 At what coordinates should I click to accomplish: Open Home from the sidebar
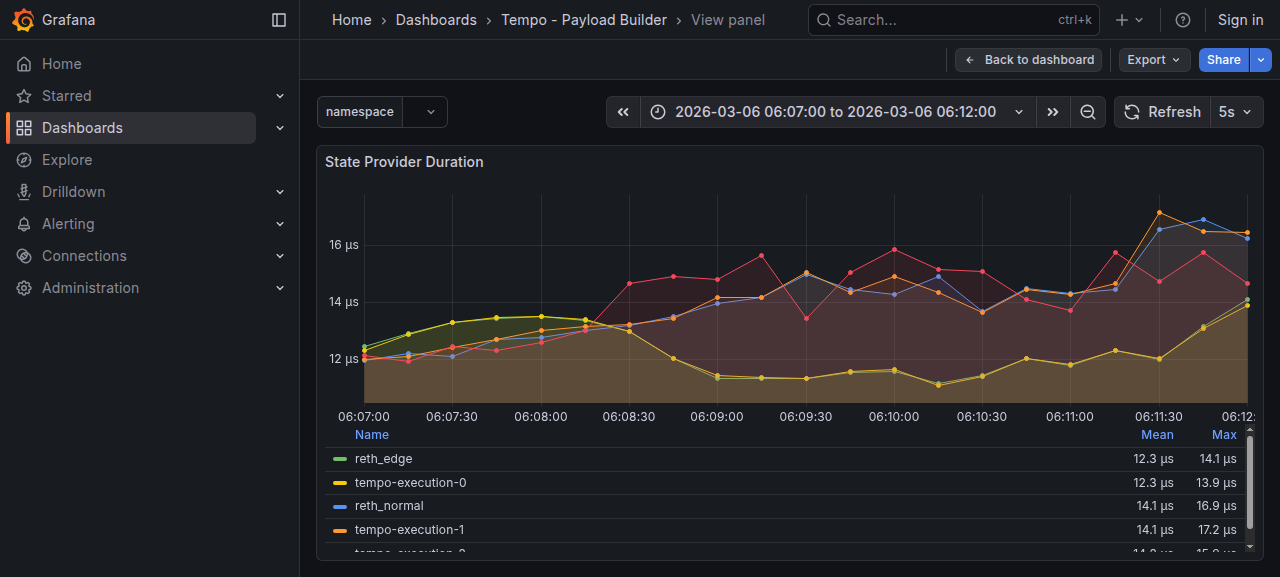click(62, 64)
